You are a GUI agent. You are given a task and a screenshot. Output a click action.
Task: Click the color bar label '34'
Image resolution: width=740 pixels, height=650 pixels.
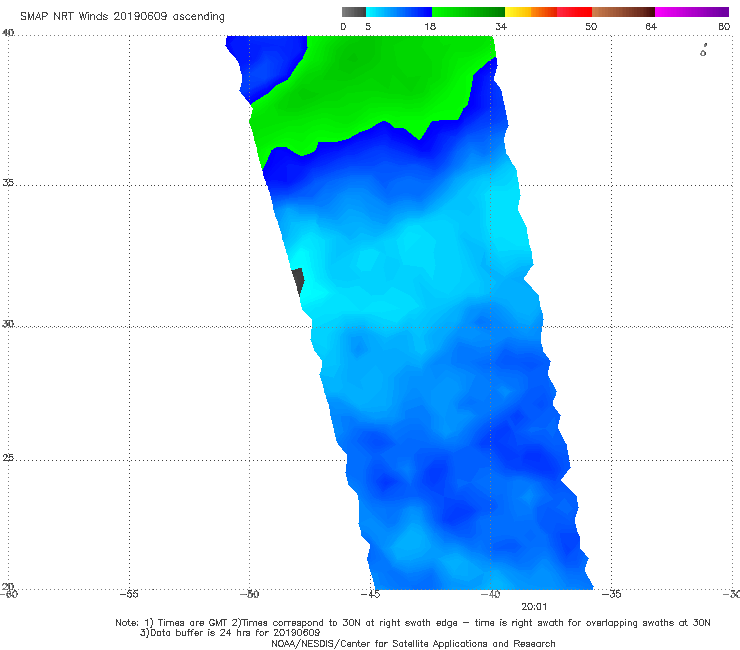501,27
